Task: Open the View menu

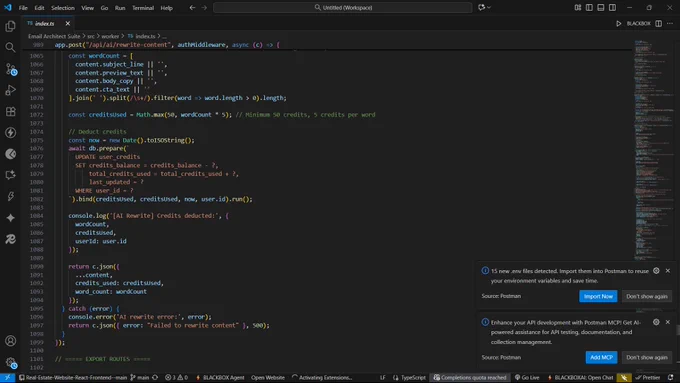Action: click(87, 8)
